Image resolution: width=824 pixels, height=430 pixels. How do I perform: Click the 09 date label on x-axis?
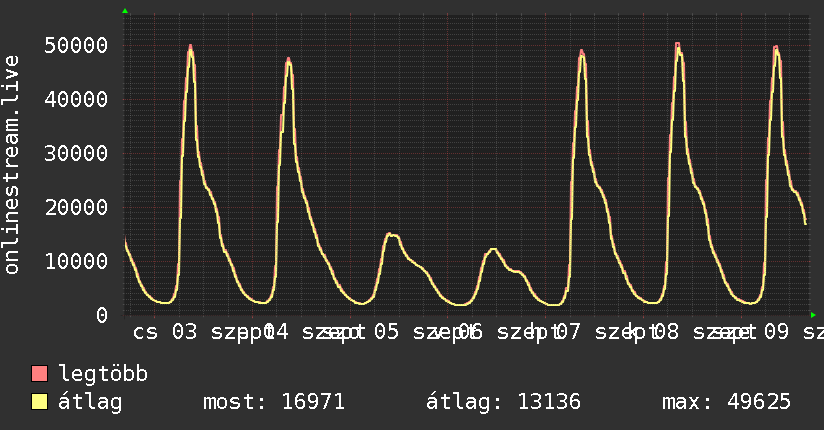point(776,332)
